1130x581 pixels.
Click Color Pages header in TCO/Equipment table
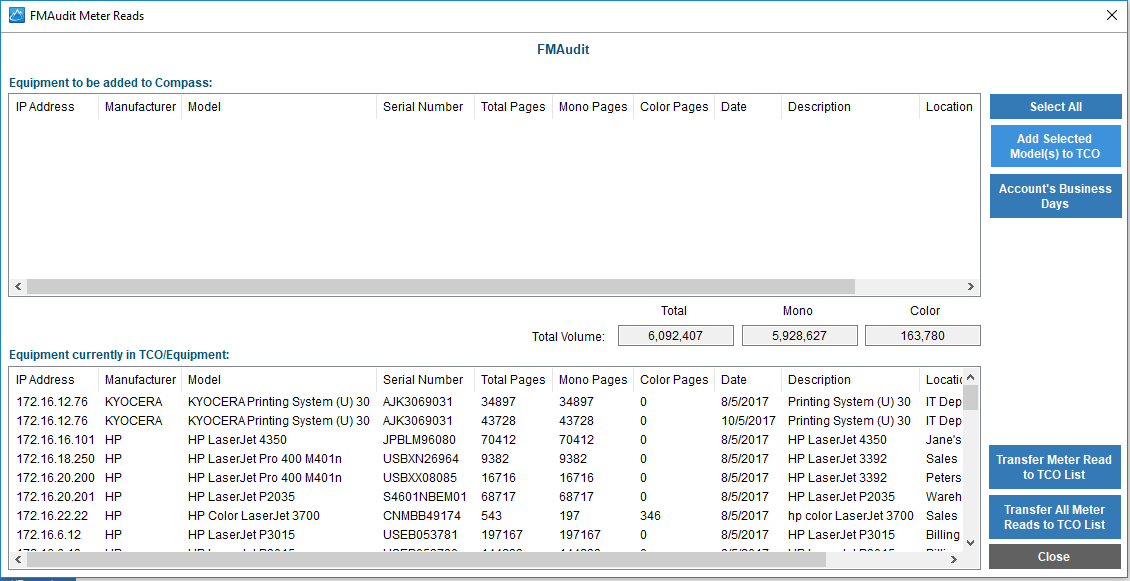(x=674, y=380)
